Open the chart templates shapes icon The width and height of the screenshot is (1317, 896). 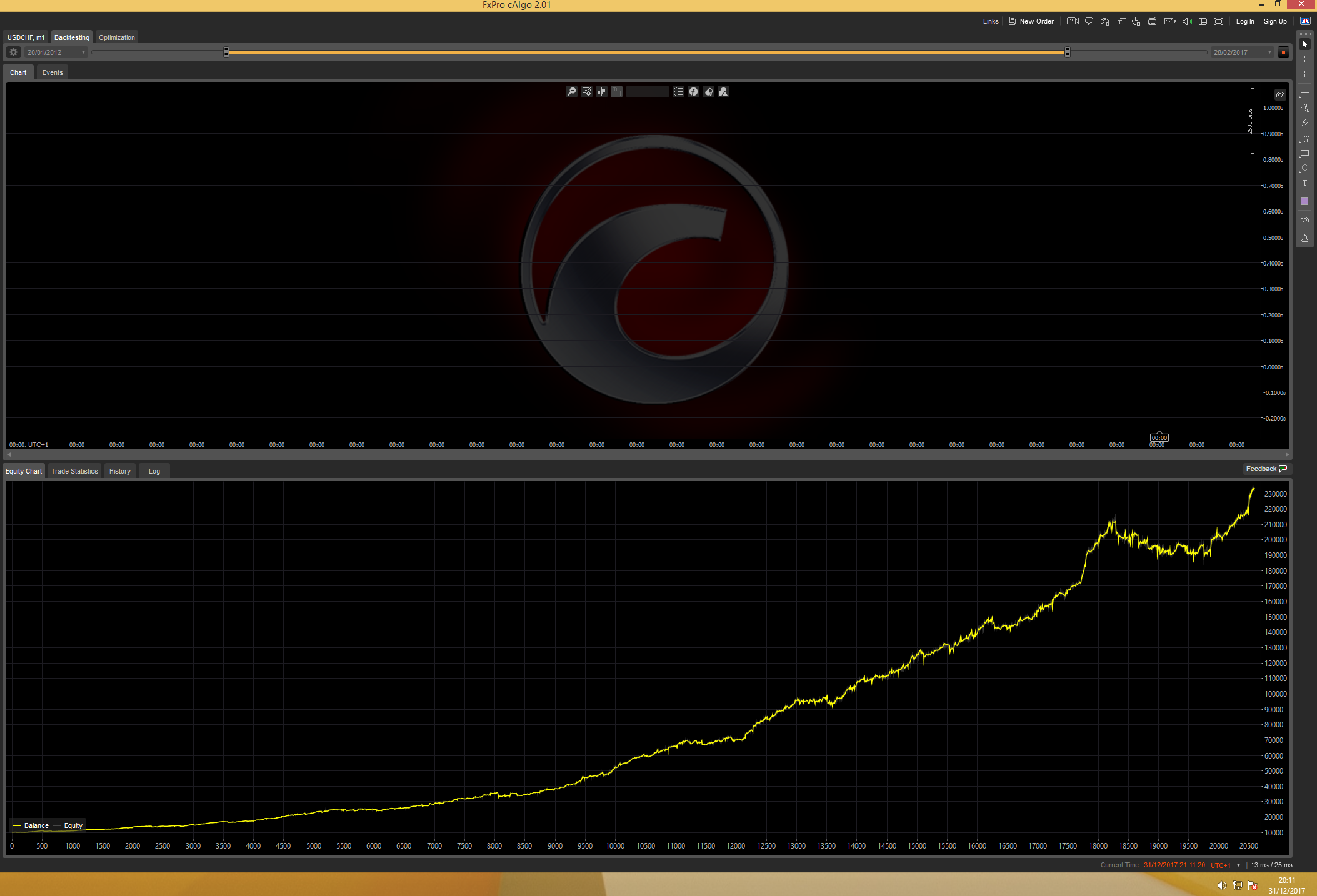coord(723,92)
